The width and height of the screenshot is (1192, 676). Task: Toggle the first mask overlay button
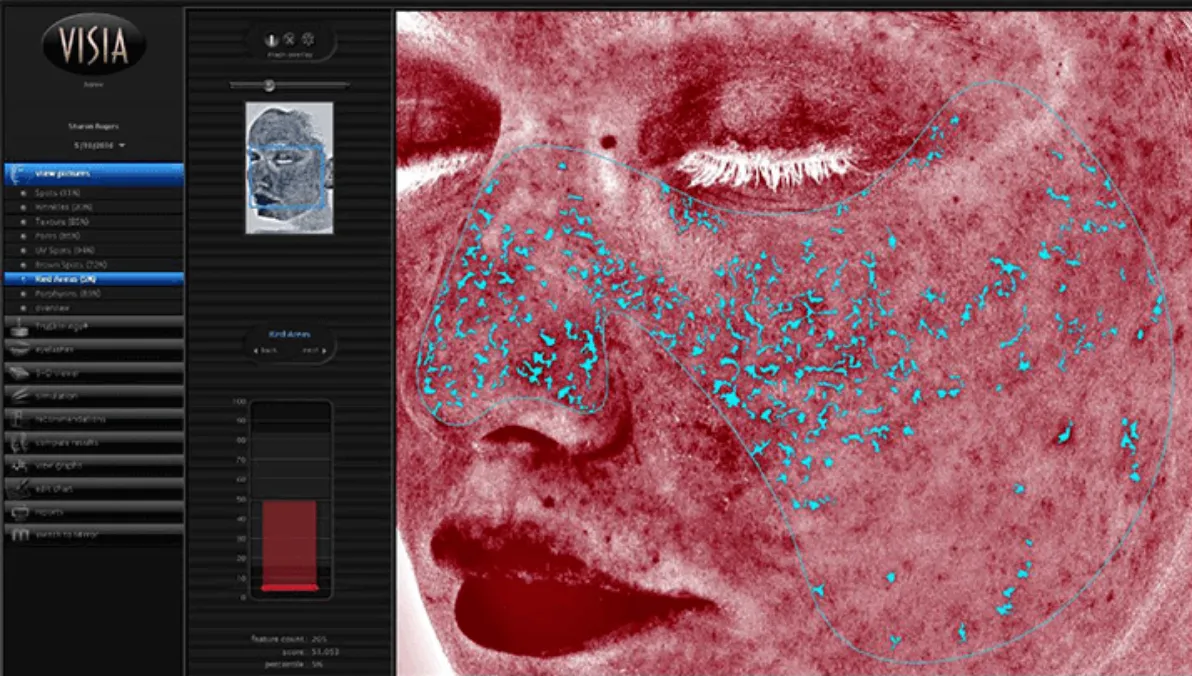pyautogui.click(x=270, y=39)
